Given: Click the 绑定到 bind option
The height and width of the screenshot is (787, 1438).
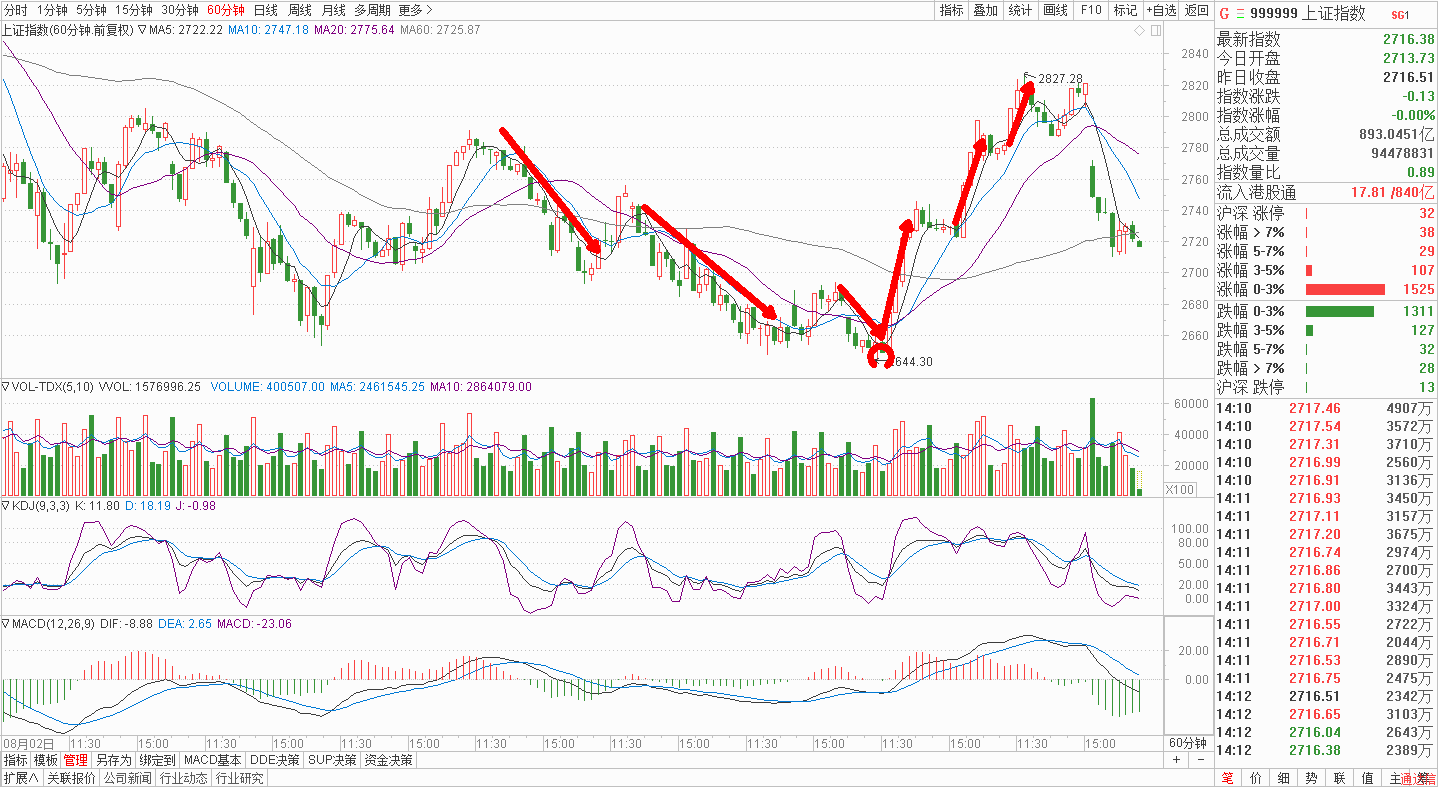Looking at the screenshot, I should tap(158, 760).
